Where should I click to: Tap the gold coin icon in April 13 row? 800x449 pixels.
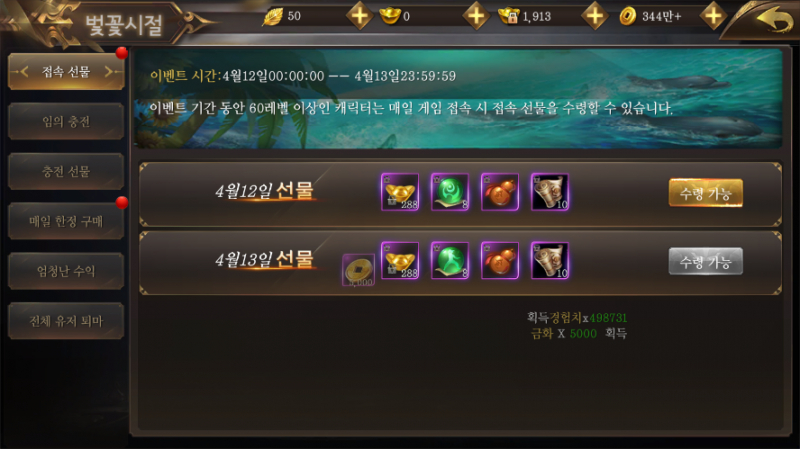point(358,269)
